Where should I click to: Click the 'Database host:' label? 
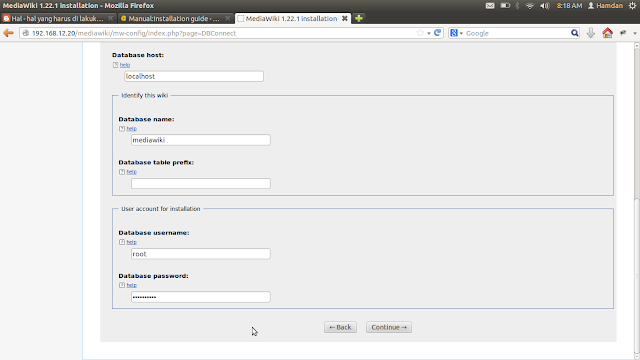point(138,55)
